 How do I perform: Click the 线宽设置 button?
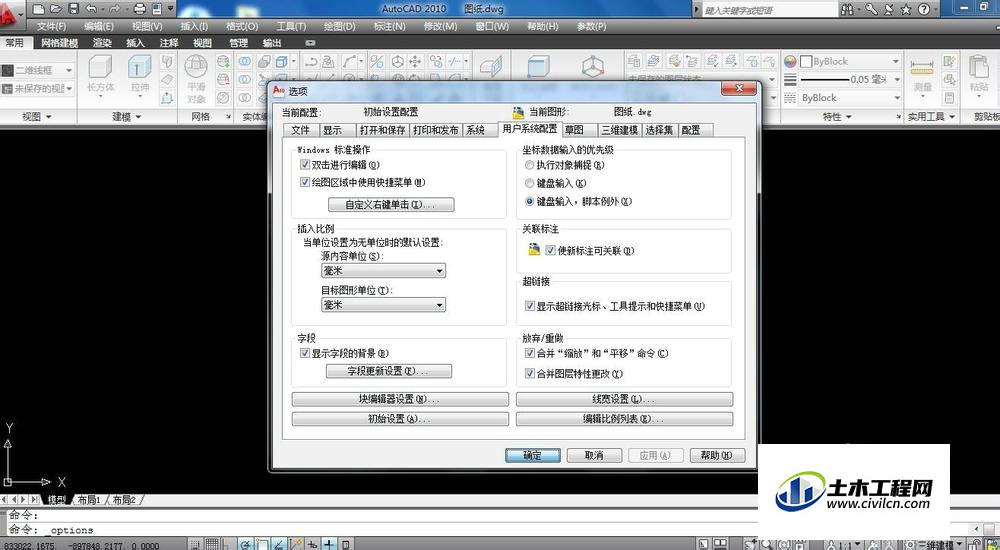coord(624,399)
